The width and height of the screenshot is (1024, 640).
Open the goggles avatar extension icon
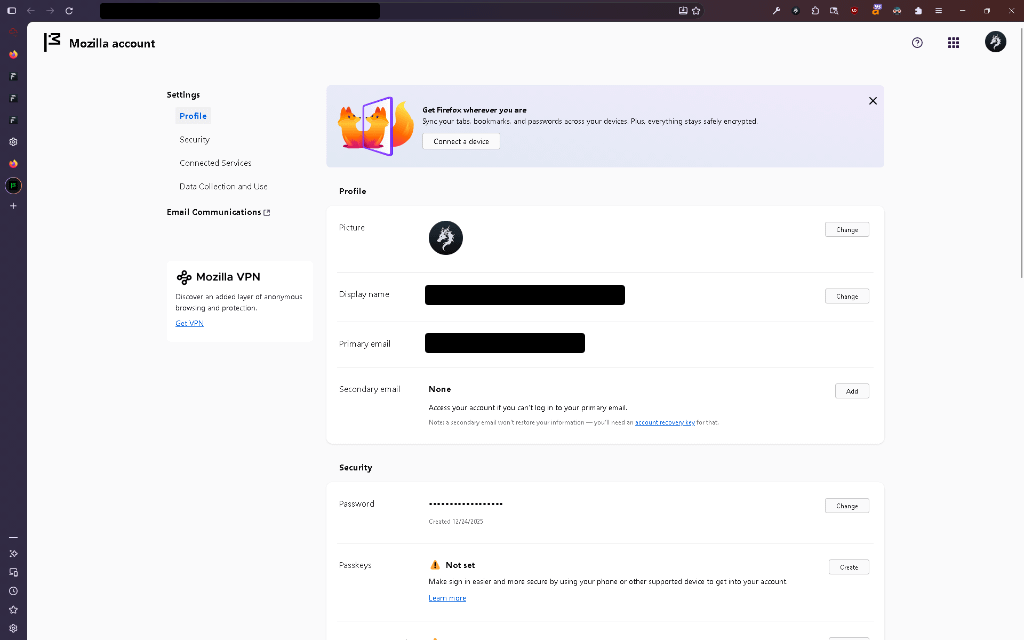(x=897, y=10)
